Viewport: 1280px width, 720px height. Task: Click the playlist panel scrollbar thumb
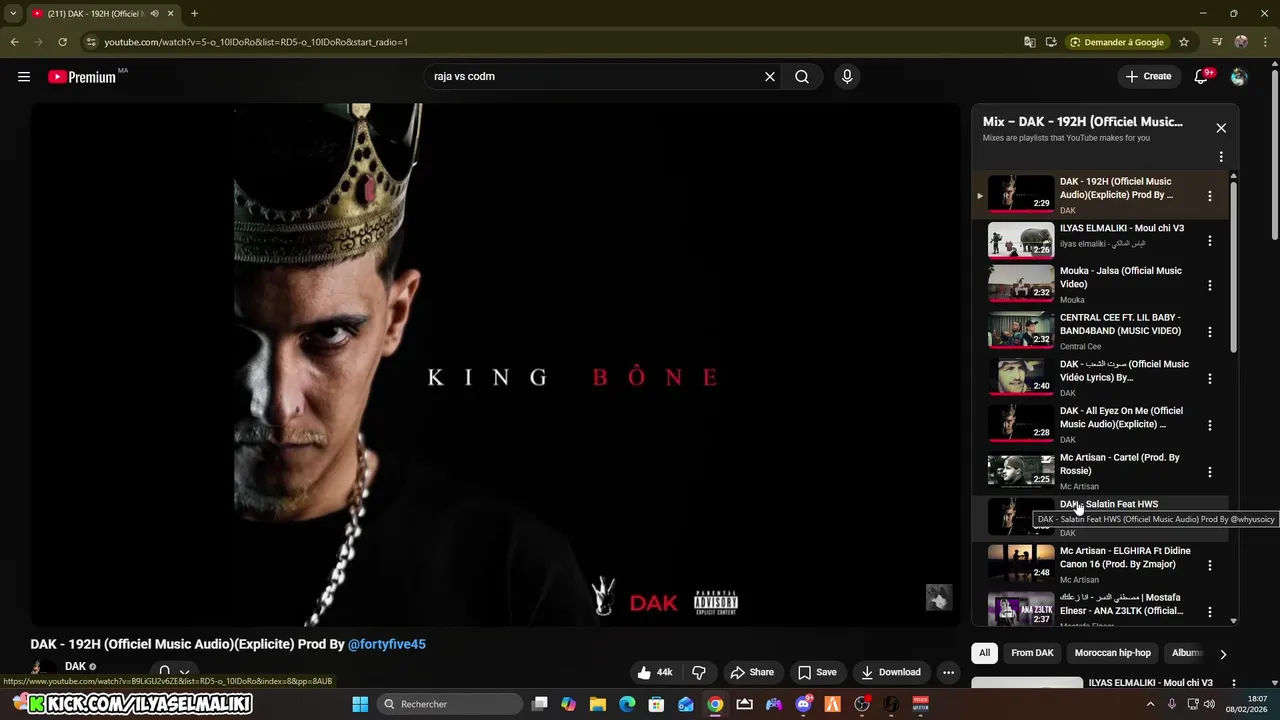(1233, 265)
